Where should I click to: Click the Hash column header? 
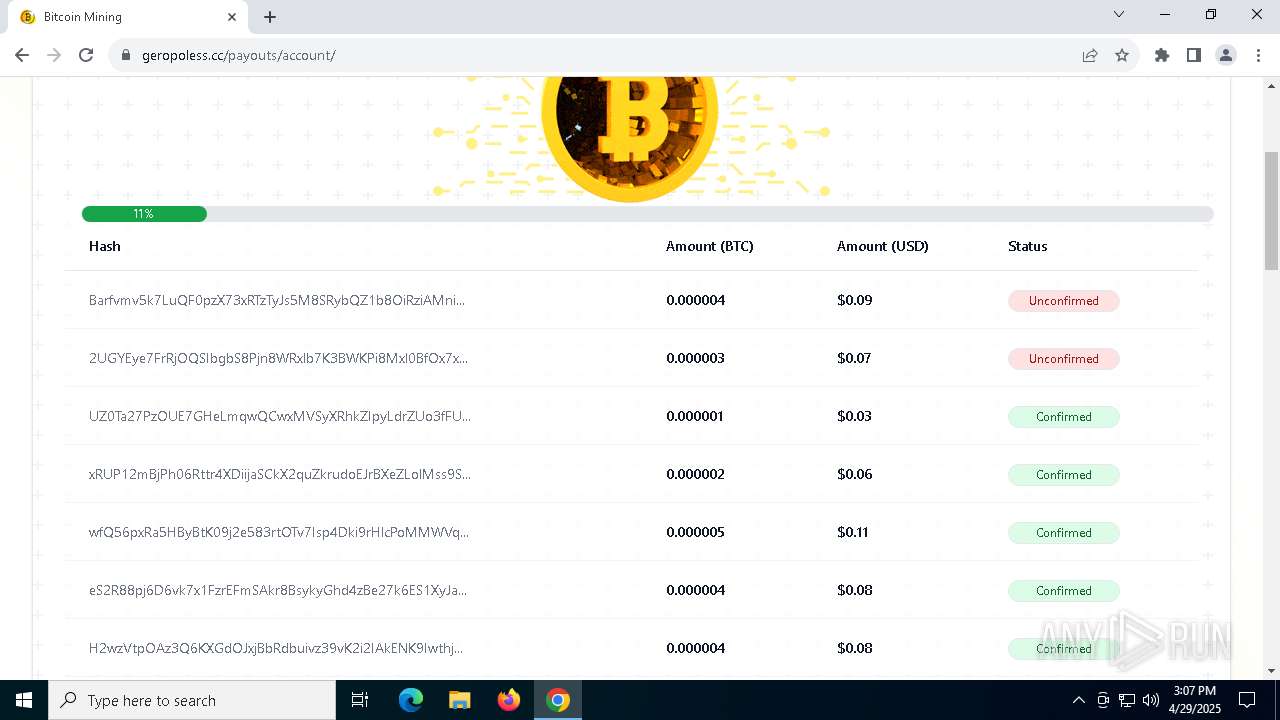pyautogui.click(x=104, y=246)
